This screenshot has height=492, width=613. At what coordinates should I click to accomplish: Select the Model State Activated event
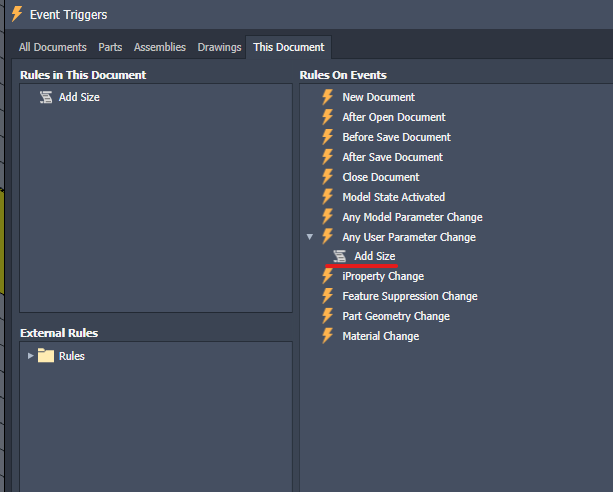click(393, 197)
